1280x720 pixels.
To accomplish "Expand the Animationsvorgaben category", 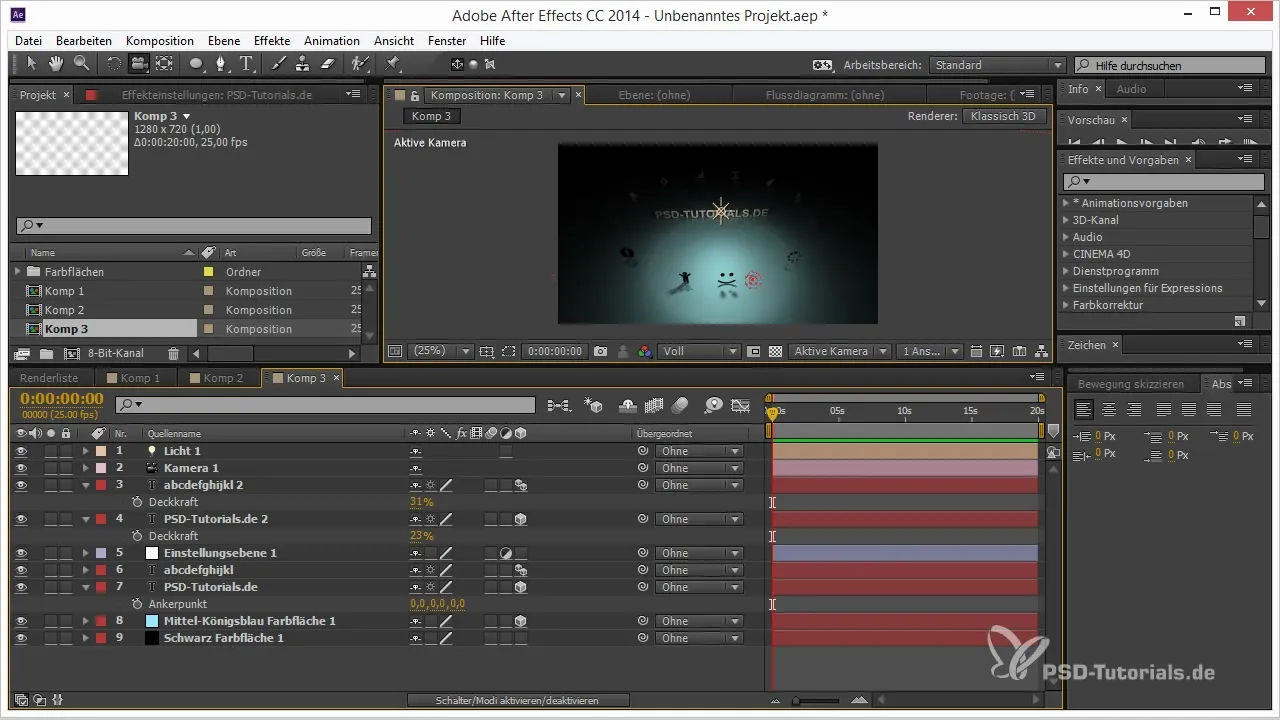I will pyautogui.click(x=1066, y=203).
